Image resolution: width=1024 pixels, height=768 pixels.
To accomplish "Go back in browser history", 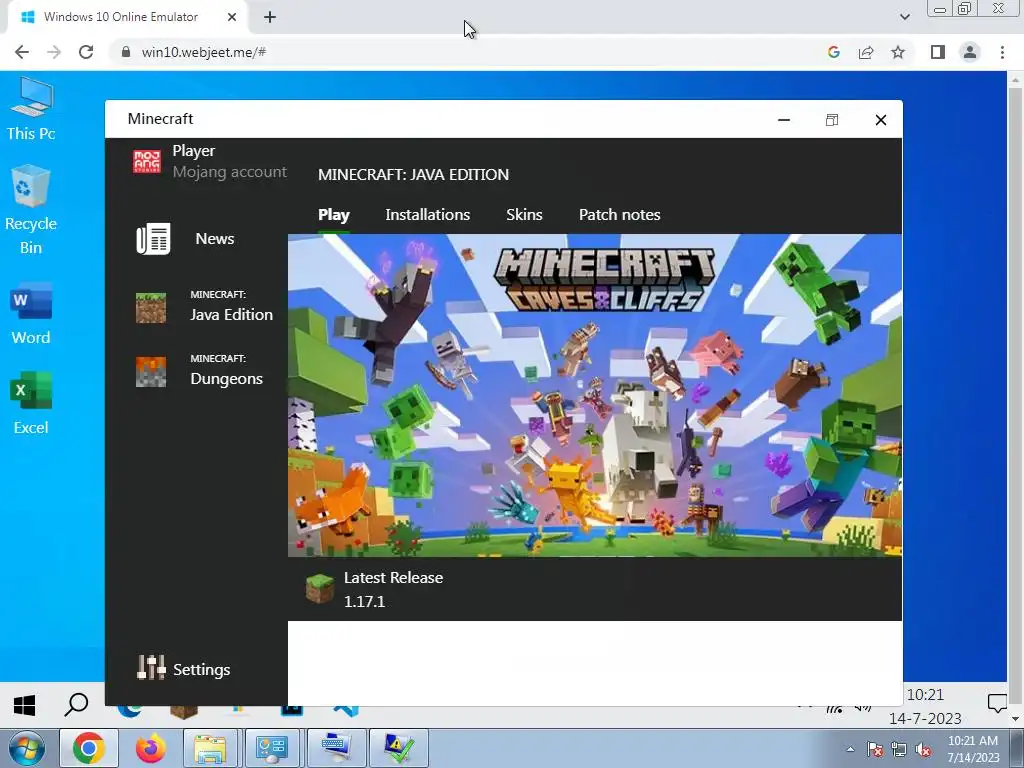I will pos(22,52).
